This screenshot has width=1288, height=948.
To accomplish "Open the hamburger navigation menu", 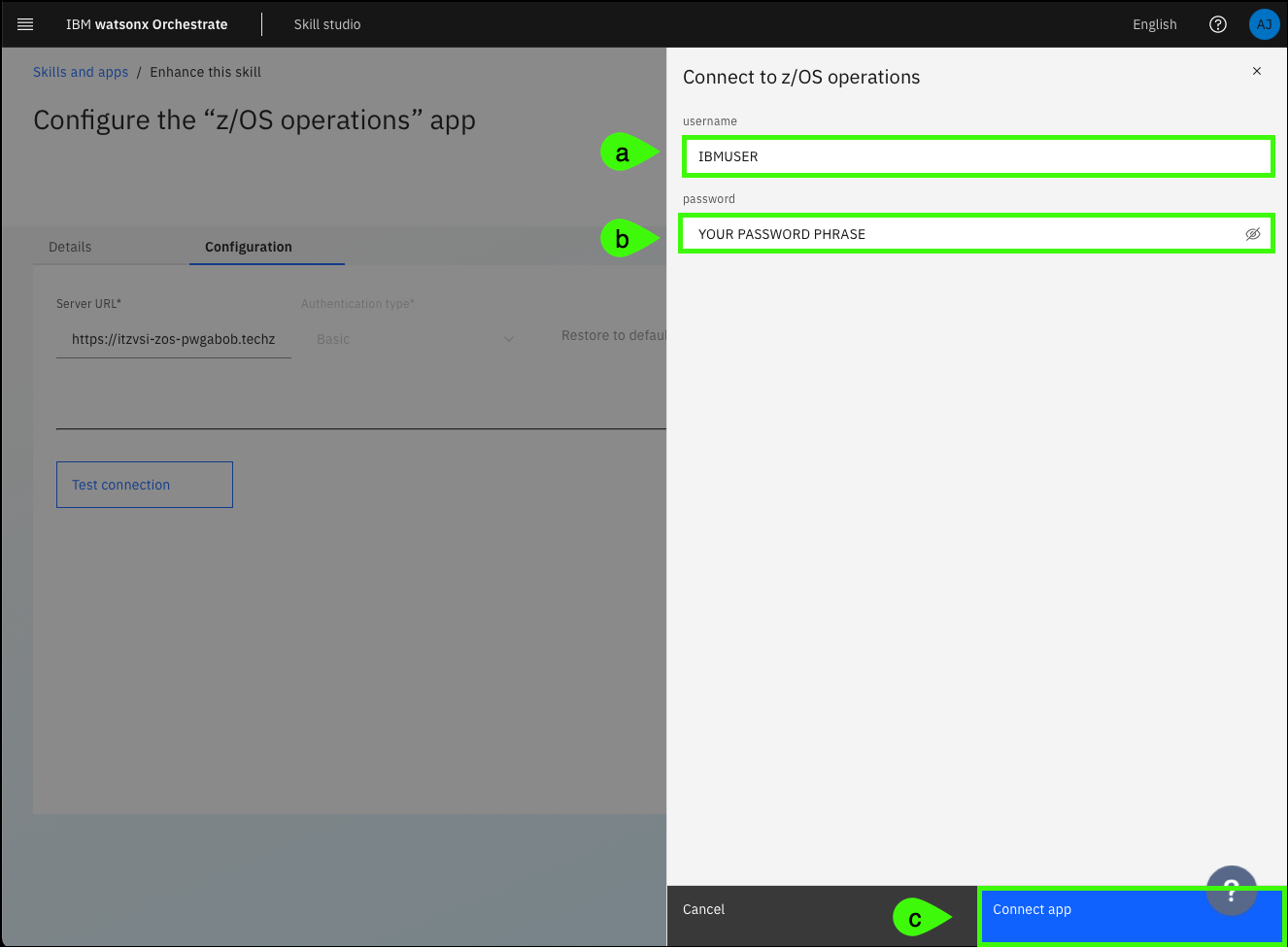I will click(x=25, y=24).
